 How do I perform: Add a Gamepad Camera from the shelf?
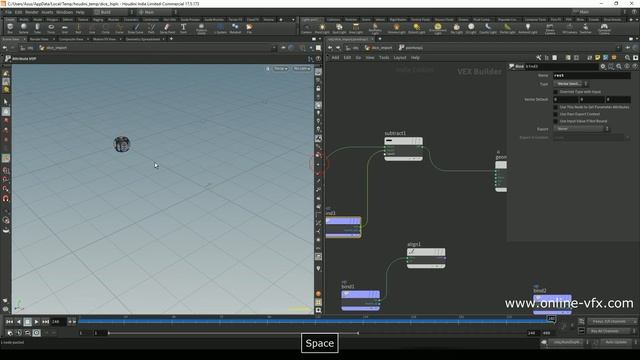[604, 29]
